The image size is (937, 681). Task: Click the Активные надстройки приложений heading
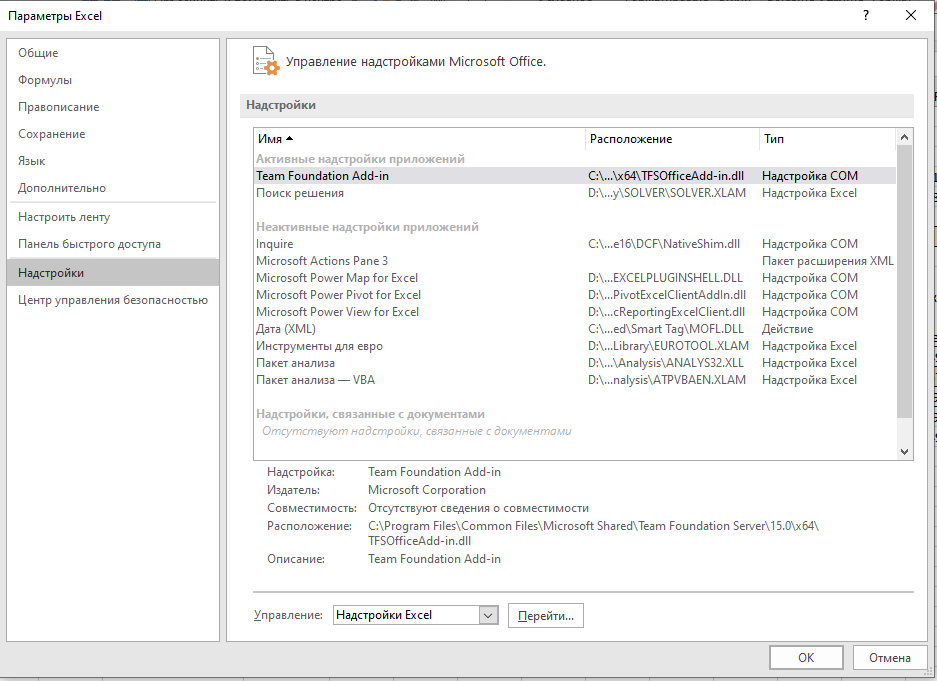tap(360, 159)
